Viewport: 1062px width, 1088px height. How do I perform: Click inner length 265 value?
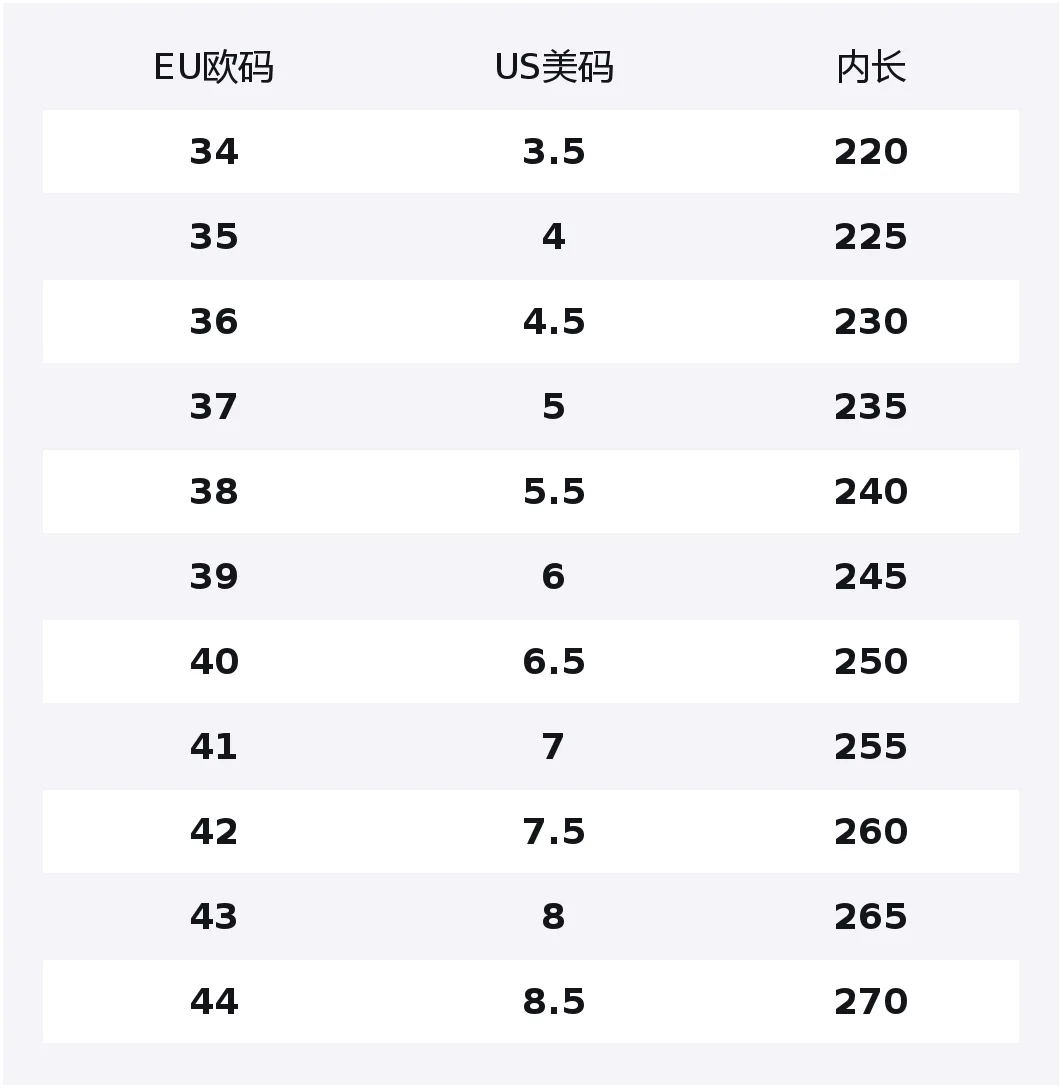(871, 917)
